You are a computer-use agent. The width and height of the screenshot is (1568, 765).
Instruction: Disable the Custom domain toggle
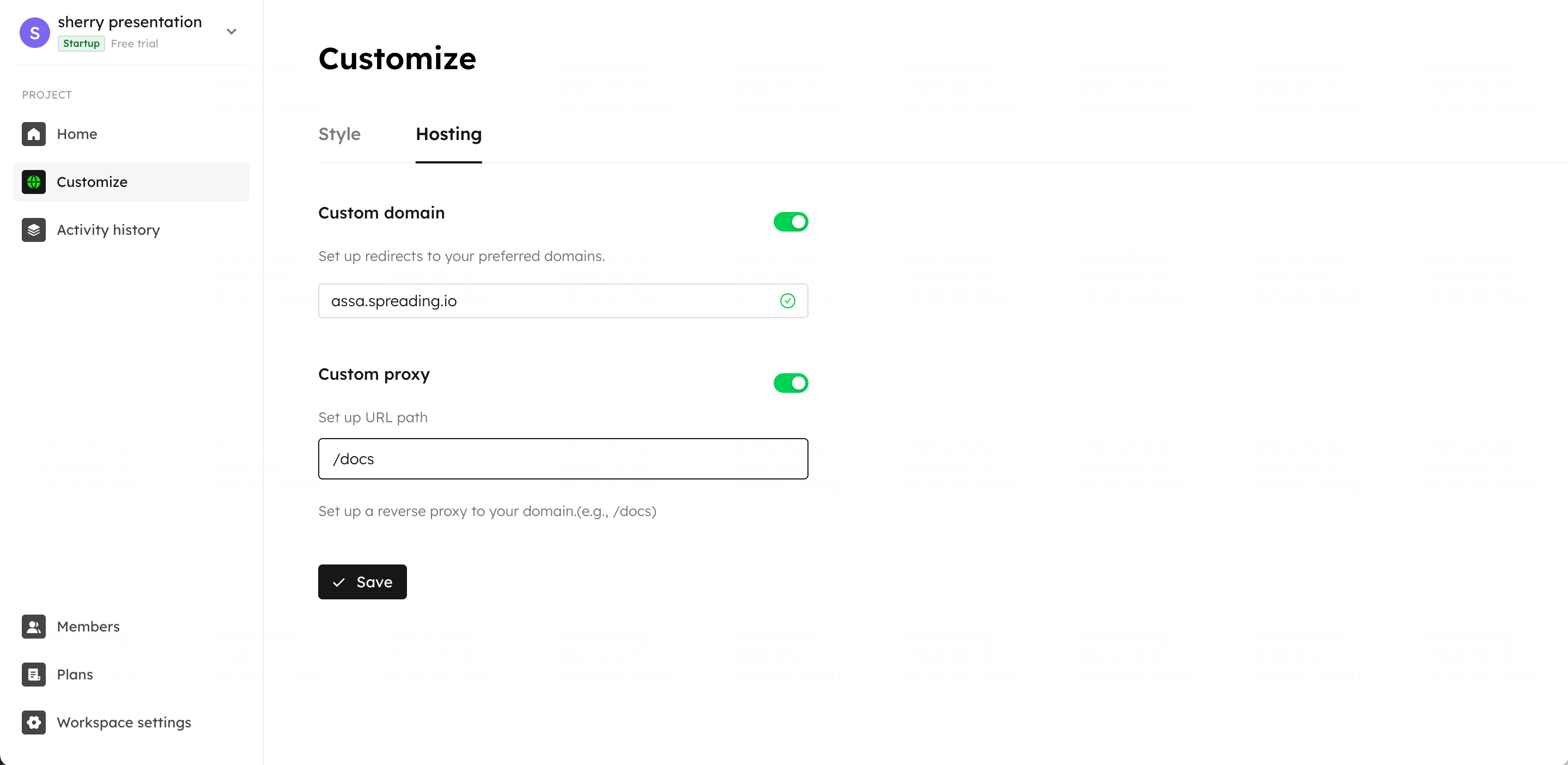(791, 222)
